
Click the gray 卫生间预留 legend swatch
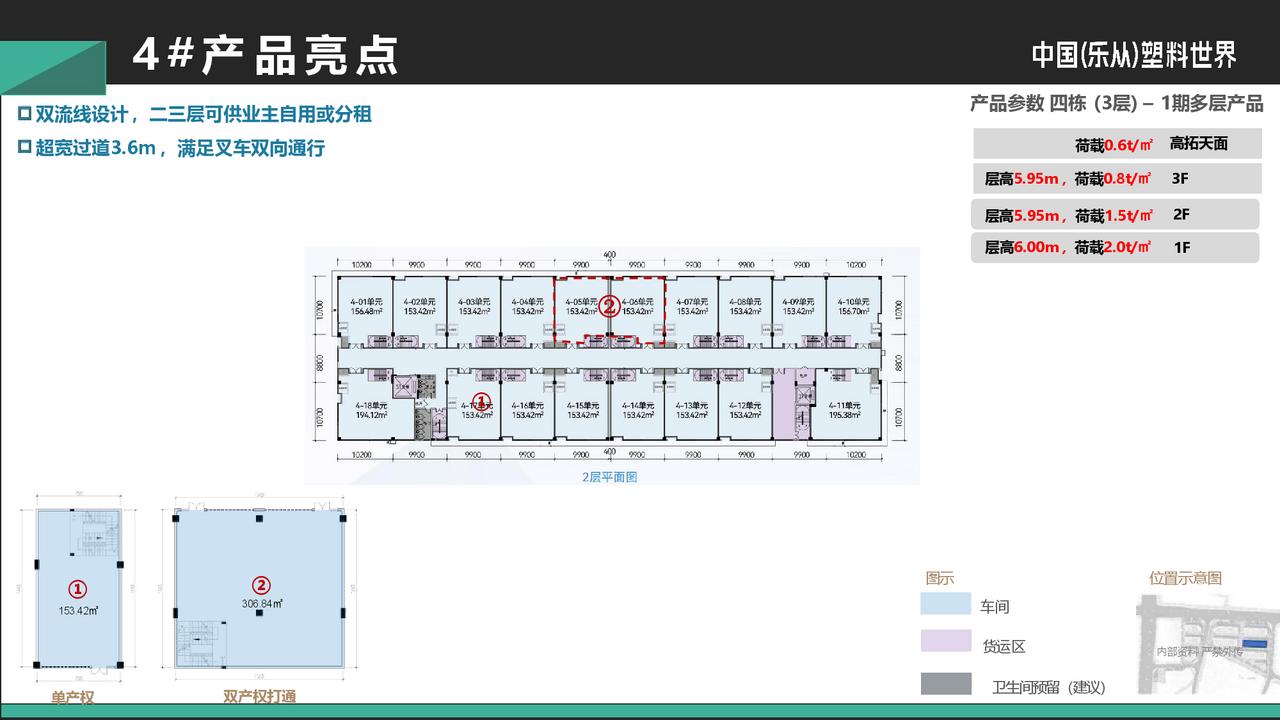point(946,684)
